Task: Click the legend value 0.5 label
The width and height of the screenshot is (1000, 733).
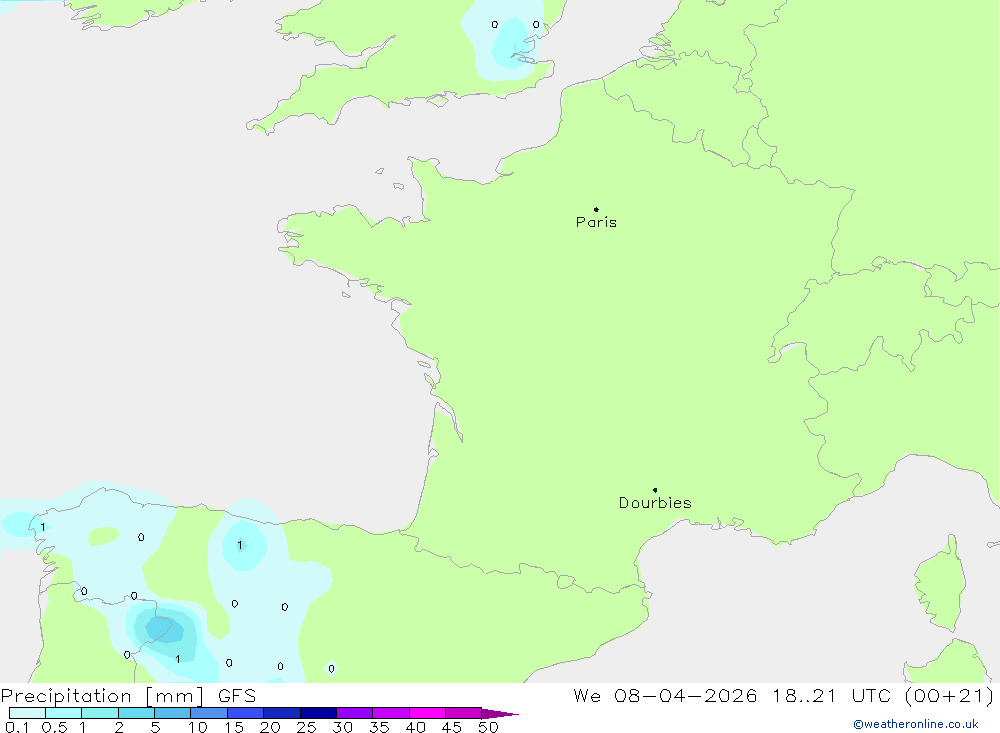Action: pos(54,727)
